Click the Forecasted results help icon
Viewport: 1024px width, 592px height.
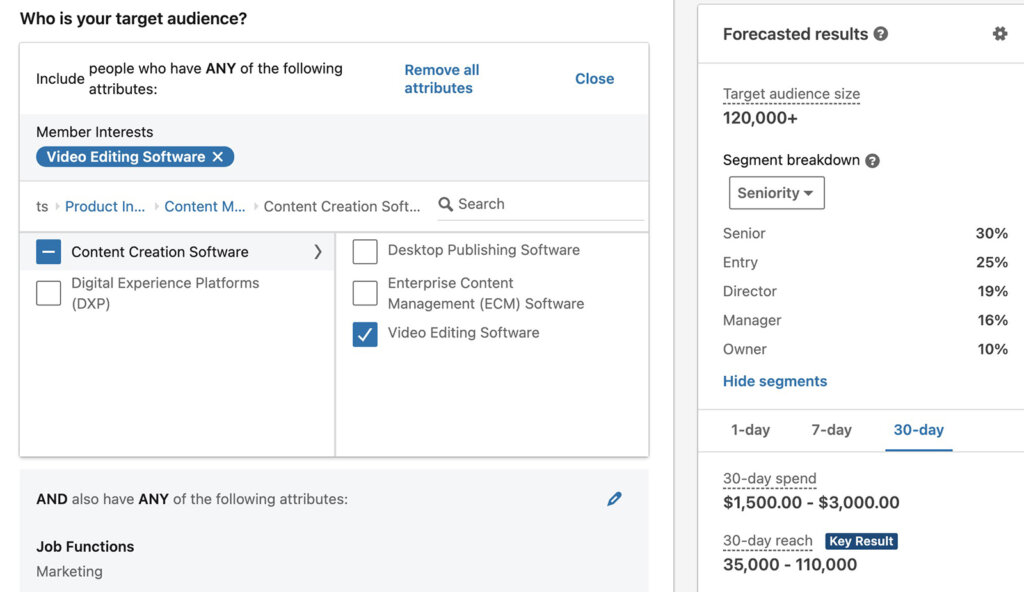click(880, 33)
